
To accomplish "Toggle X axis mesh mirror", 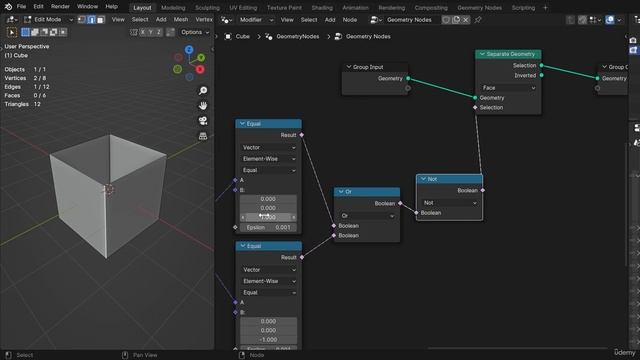I will point(142,32).
